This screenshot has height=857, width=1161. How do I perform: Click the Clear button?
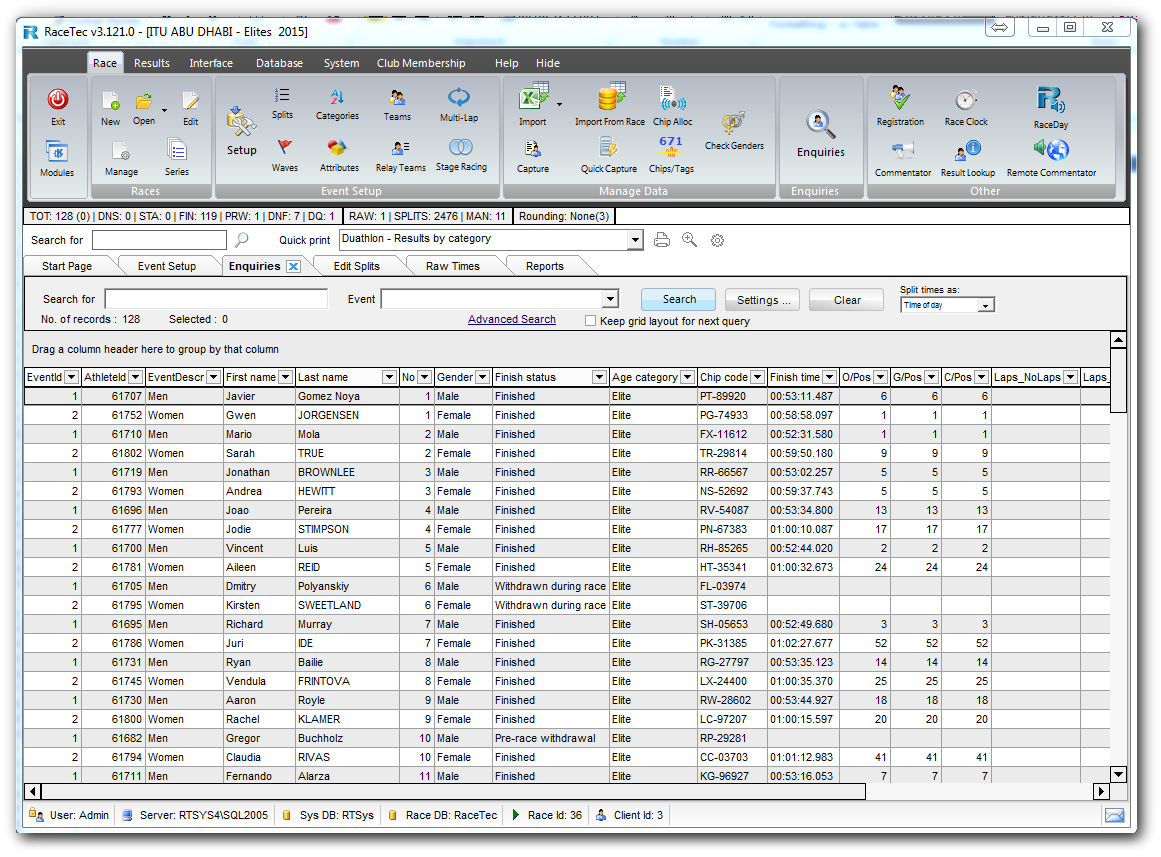coord(846,299)
